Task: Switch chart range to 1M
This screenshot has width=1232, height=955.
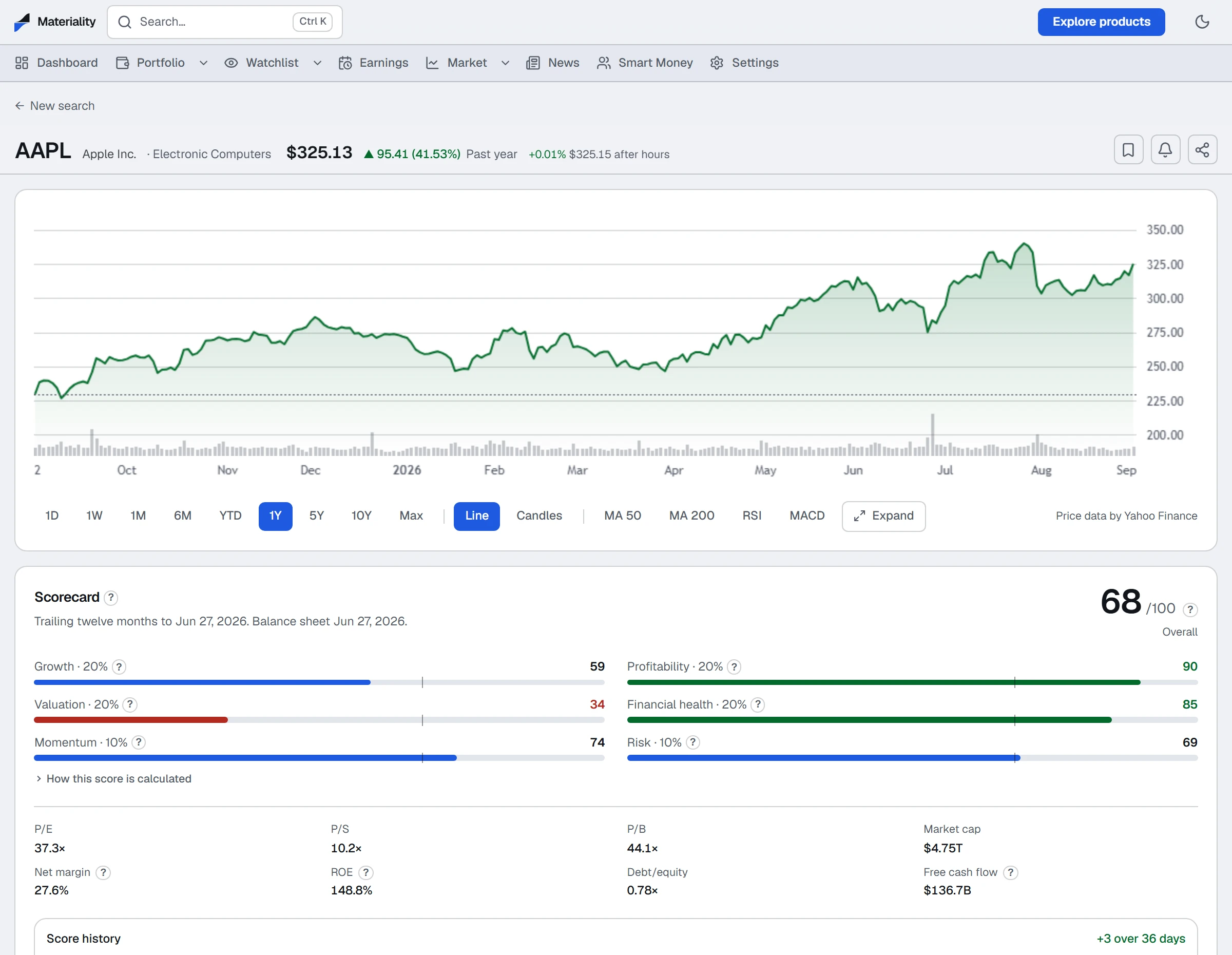Action: 138,515
